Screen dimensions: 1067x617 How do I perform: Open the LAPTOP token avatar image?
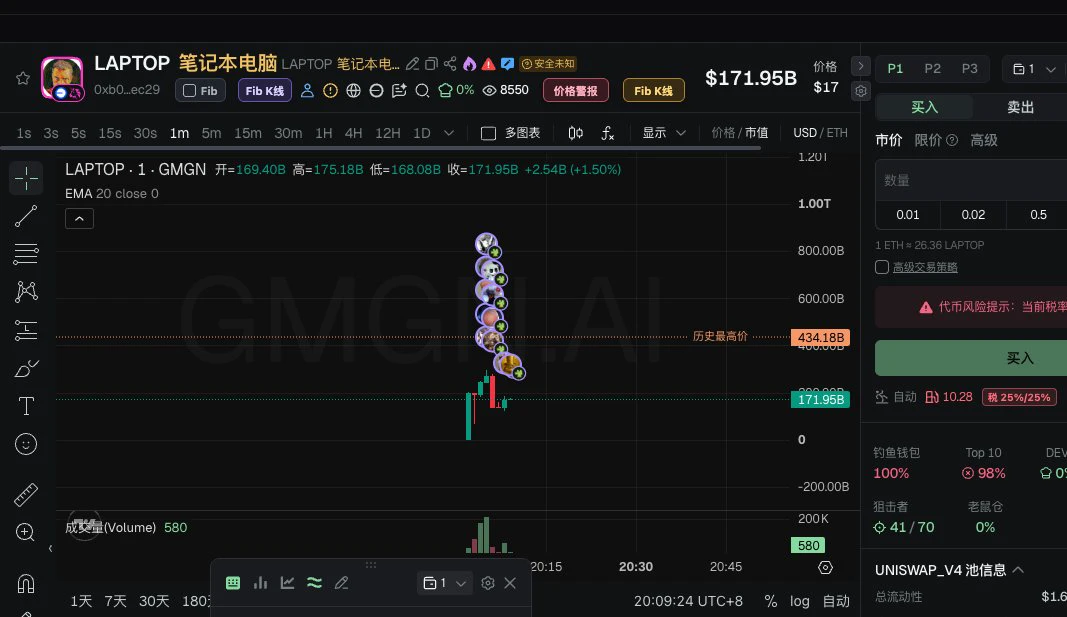point(62,78)
